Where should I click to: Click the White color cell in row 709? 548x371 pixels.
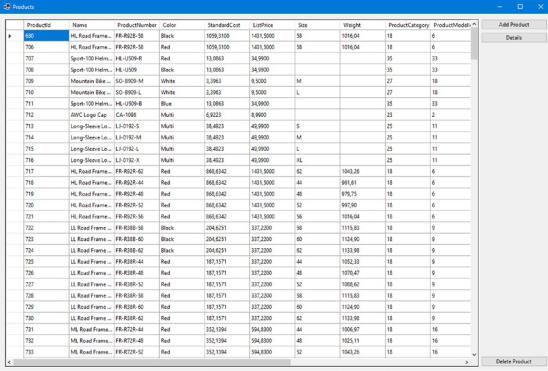coord(182,81)
